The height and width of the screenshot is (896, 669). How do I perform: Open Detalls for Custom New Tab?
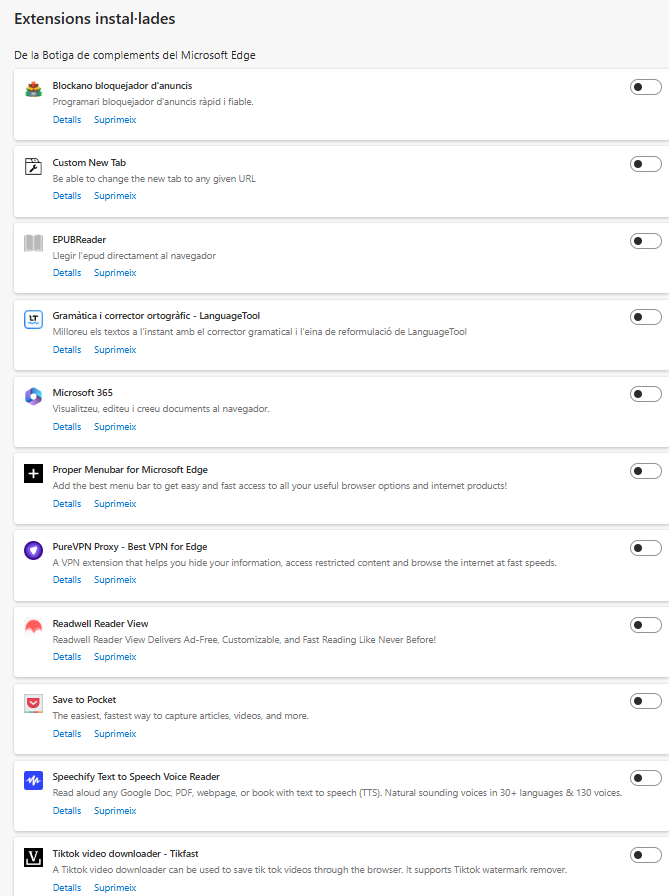(x=67, y=196)
